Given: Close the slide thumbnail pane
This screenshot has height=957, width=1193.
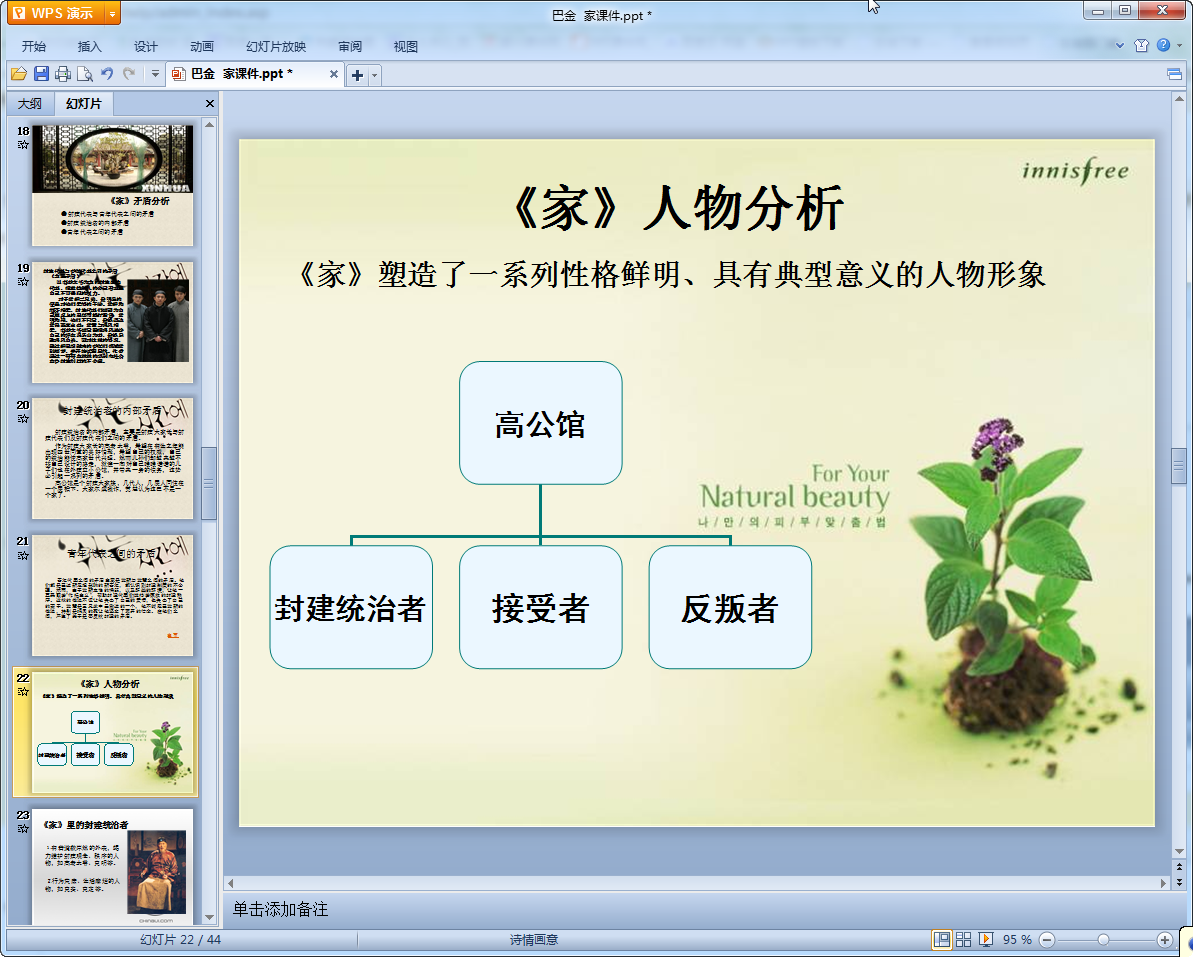Looking at the screenshot, I should tap(210, 103).
